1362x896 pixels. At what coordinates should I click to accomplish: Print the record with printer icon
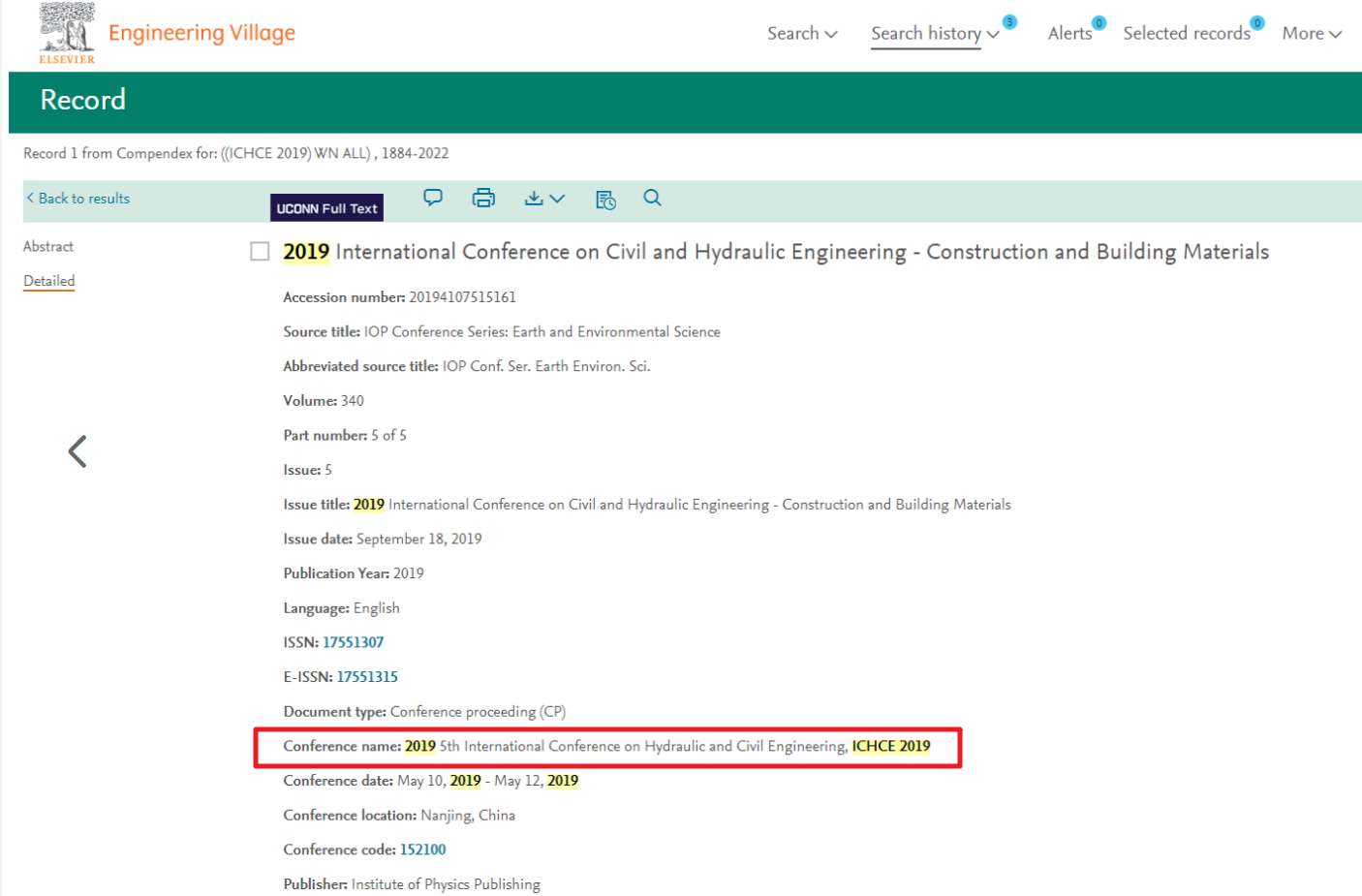click(x=483, y=198)
